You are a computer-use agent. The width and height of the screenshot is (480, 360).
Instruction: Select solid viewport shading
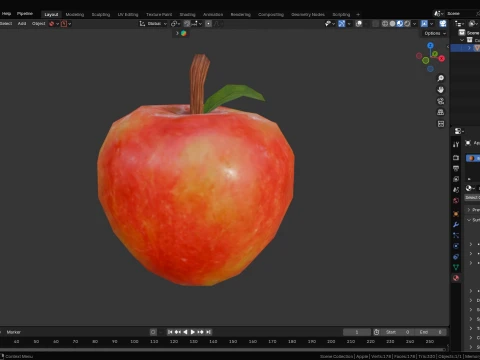click(x=392, y=24)
